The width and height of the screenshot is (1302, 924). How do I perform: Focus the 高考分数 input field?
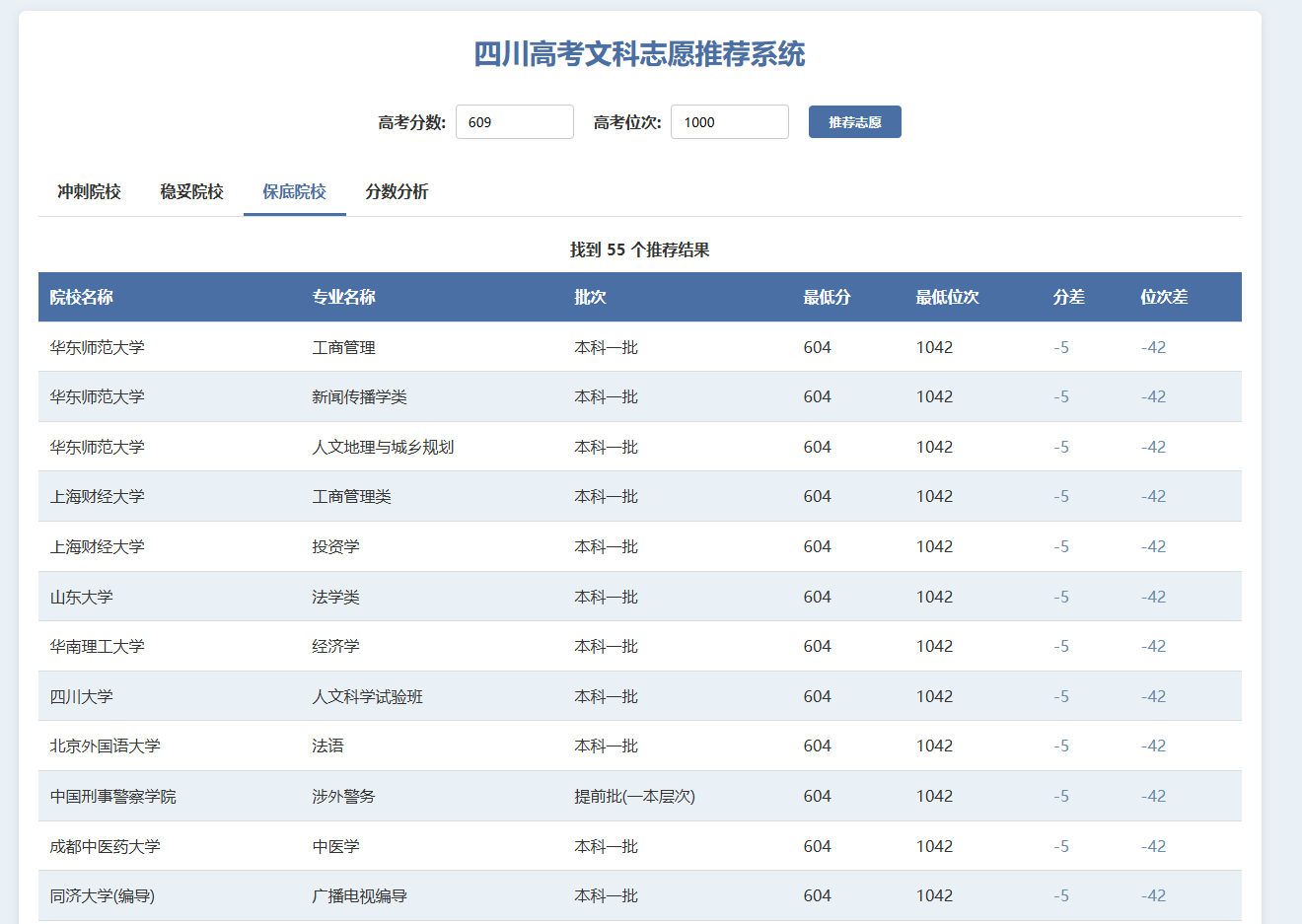[515, 122]
